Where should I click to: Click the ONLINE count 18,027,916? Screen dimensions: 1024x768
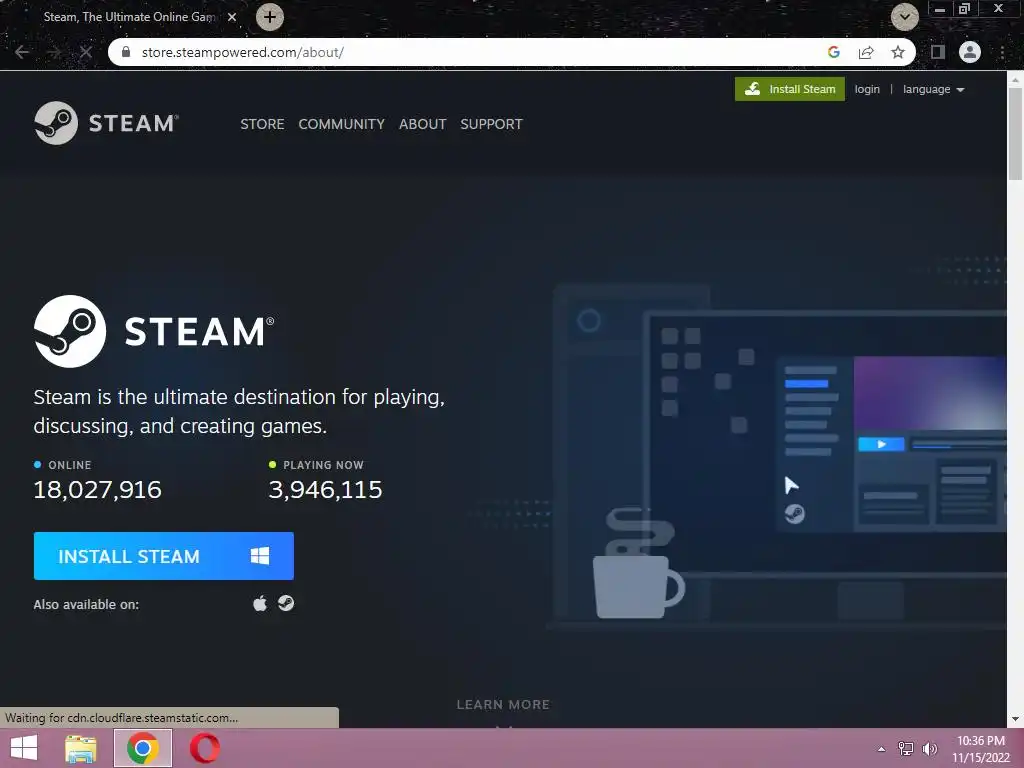pos(97,490)
